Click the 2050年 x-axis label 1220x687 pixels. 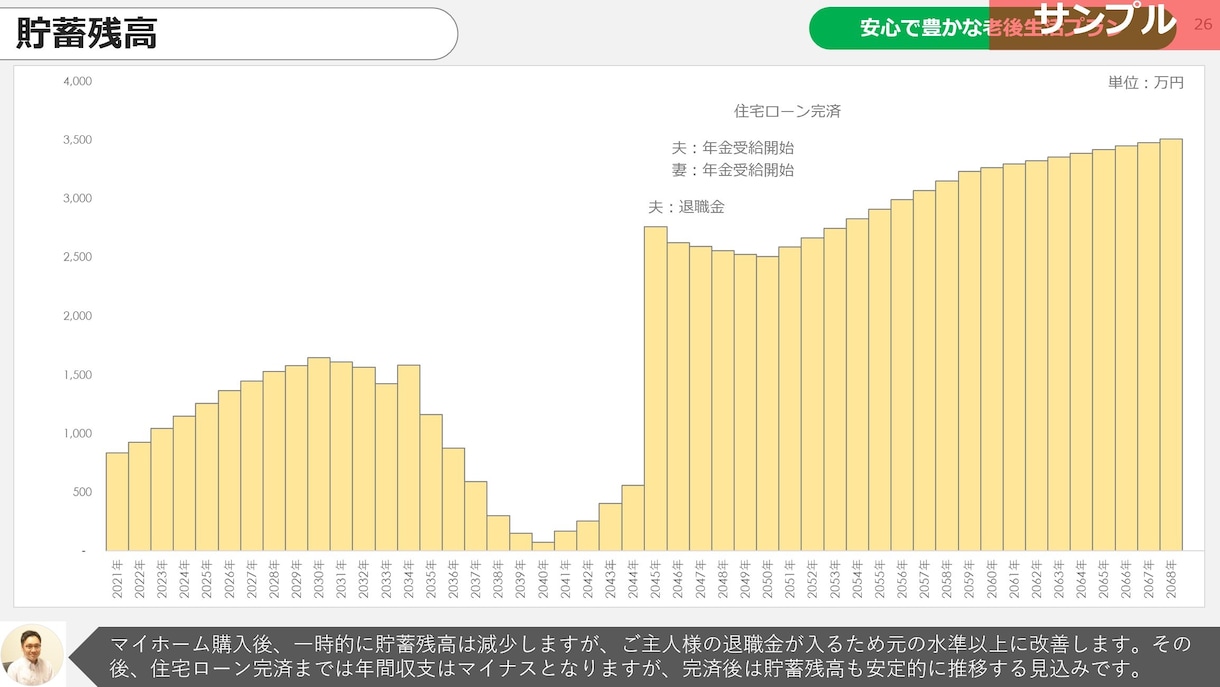coord(767,578)
